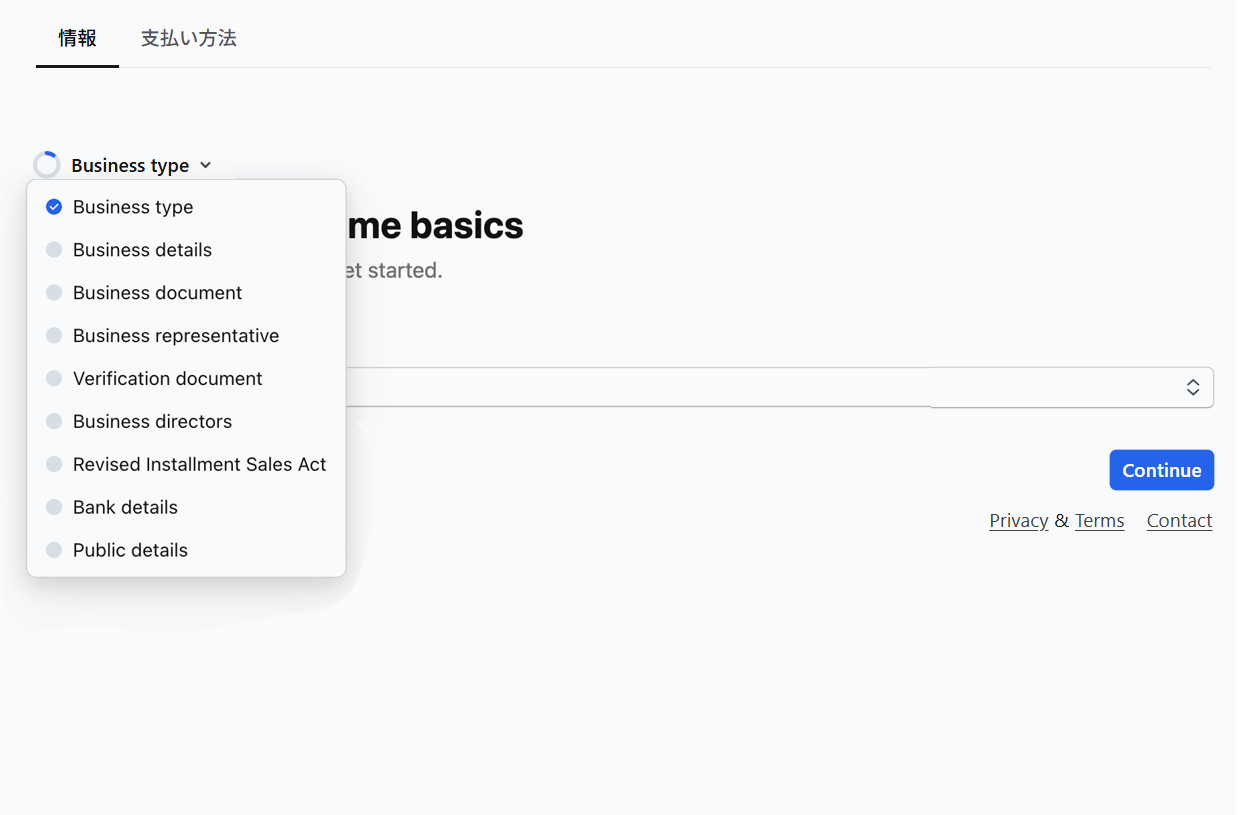The width and height of the screenshot is (1238, 815).
Task: Click the stepper chevrons on the select field
Action: click(1193, 387)
